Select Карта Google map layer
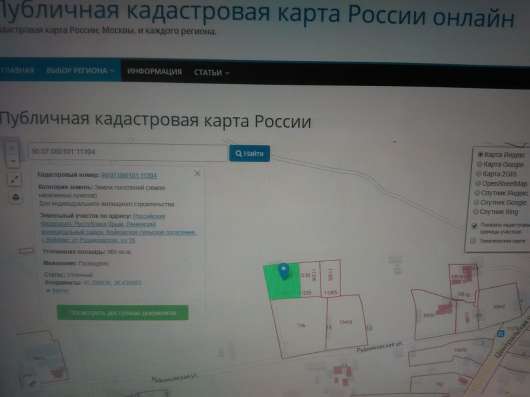Viewport: 530px width, 397px height. coord(501,164)
